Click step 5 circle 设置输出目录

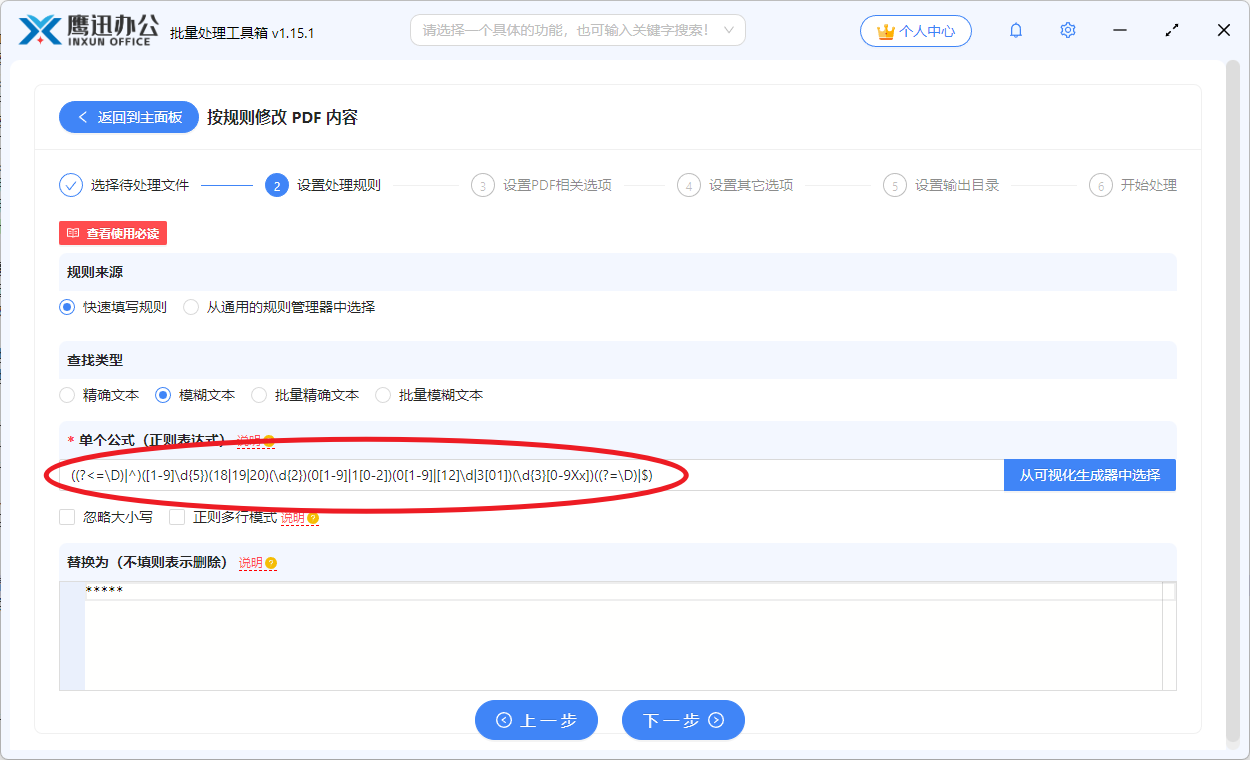(x=895, y=185)
